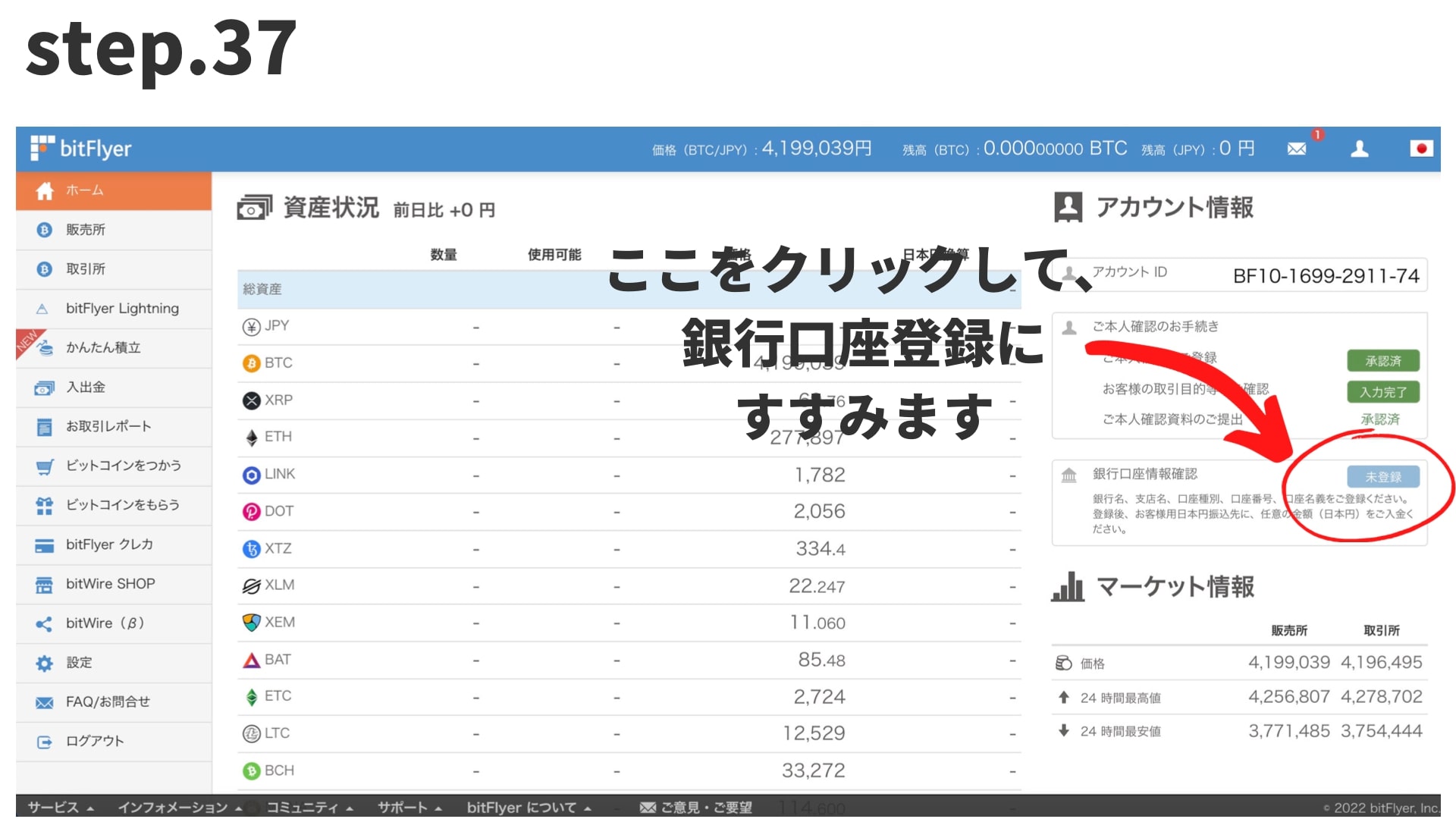Viewport: 1456px width, 819px height.
Task: Click the 銀行口座情報確認 bank icon
Action: pos(1069,474)
